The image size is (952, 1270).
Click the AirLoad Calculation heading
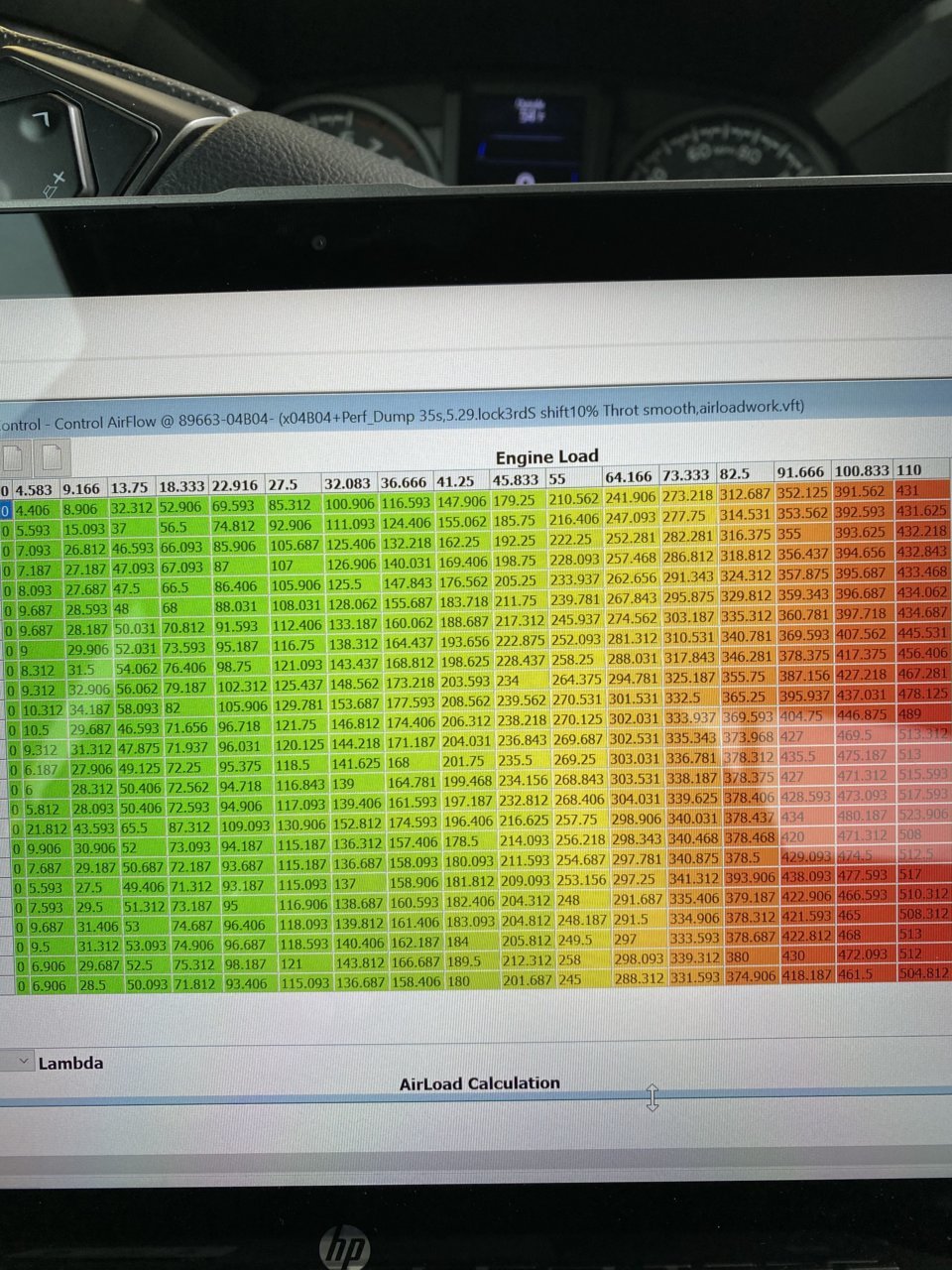click(480, 1082)
